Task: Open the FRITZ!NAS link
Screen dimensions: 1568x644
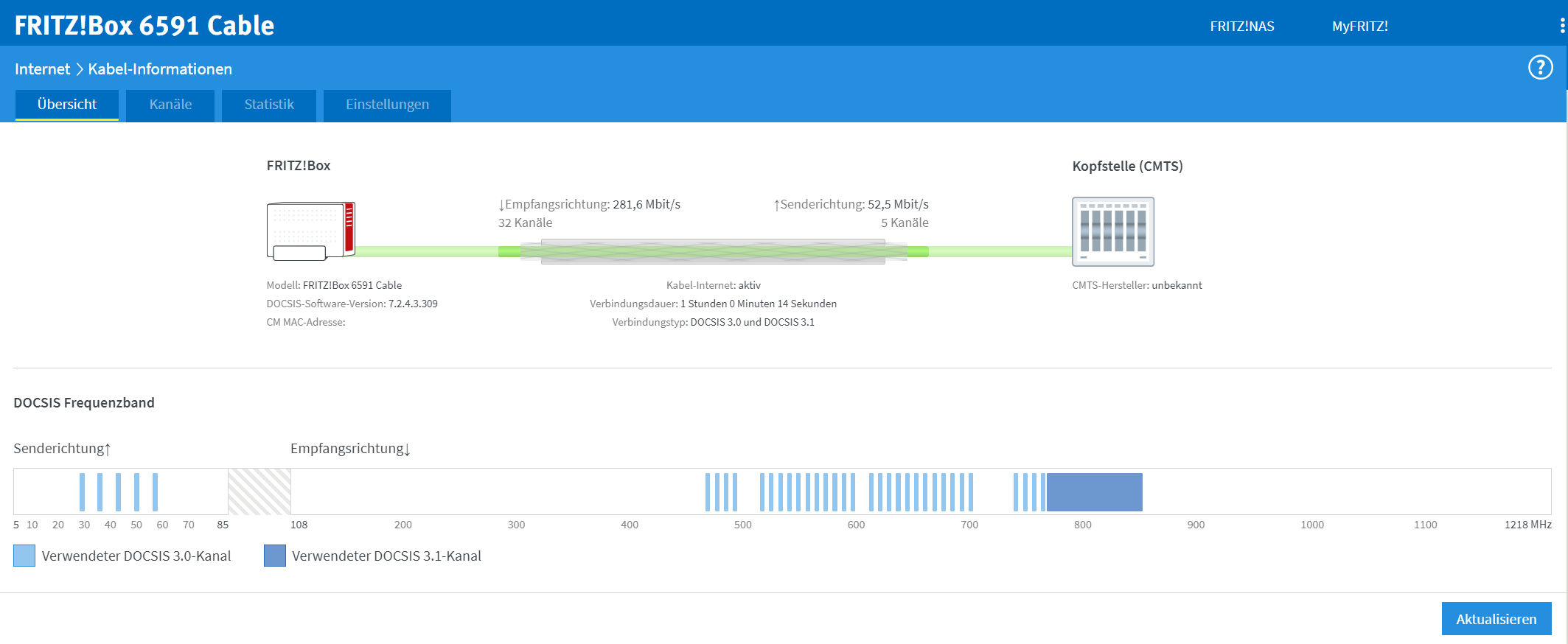Action: click(x=1242, y=27)
